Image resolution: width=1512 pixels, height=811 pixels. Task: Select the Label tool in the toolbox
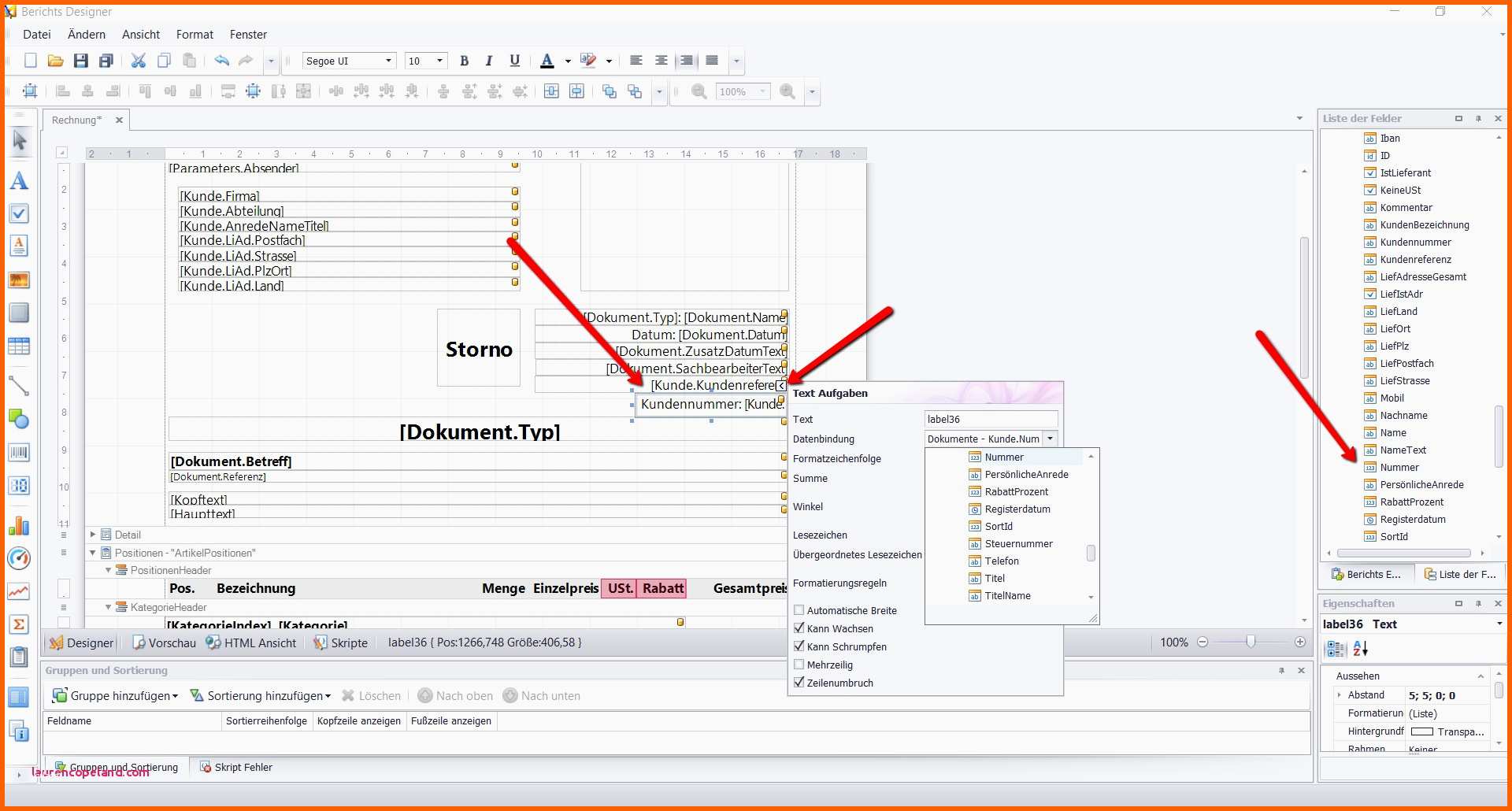19,181
